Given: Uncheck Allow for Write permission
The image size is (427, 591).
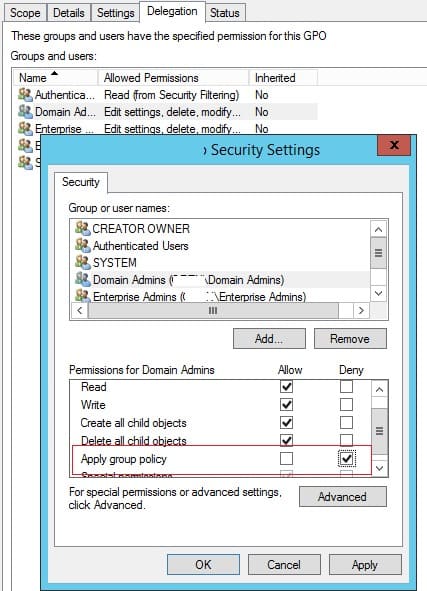Looking at the screenshot, I should pos(286,404).
